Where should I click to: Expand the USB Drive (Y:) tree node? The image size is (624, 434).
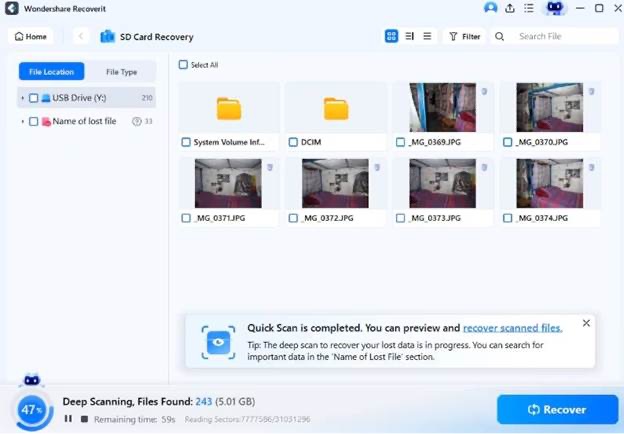pos(22,98)
